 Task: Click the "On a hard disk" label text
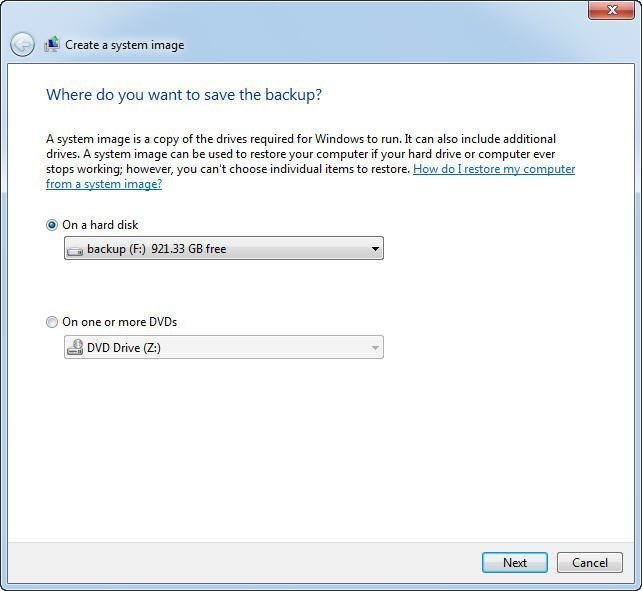[x=100, y=225]
